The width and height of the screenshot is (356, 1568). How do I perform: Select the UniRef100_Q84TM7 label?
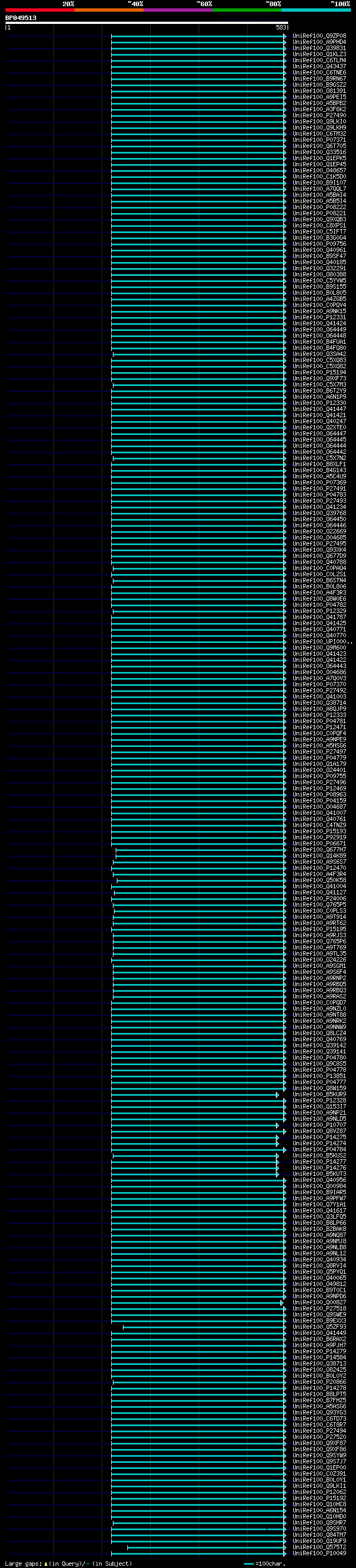tap(319, 1535)
